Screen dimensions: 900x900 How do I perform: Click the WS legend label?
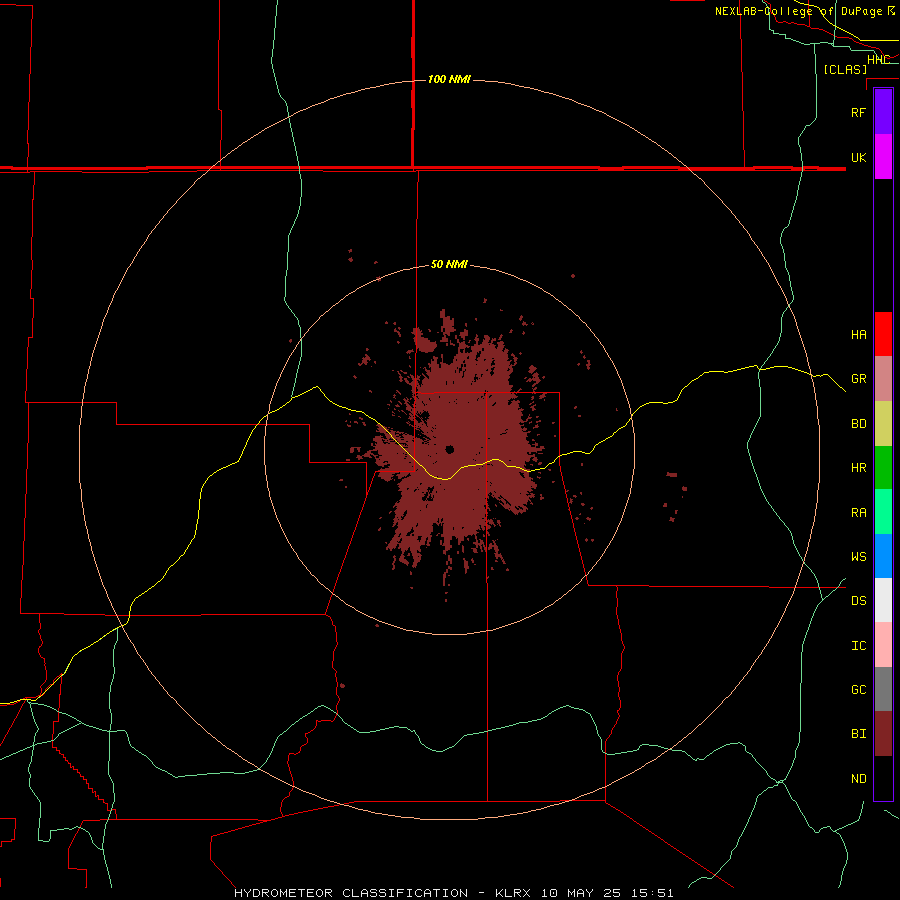[858, 557]
